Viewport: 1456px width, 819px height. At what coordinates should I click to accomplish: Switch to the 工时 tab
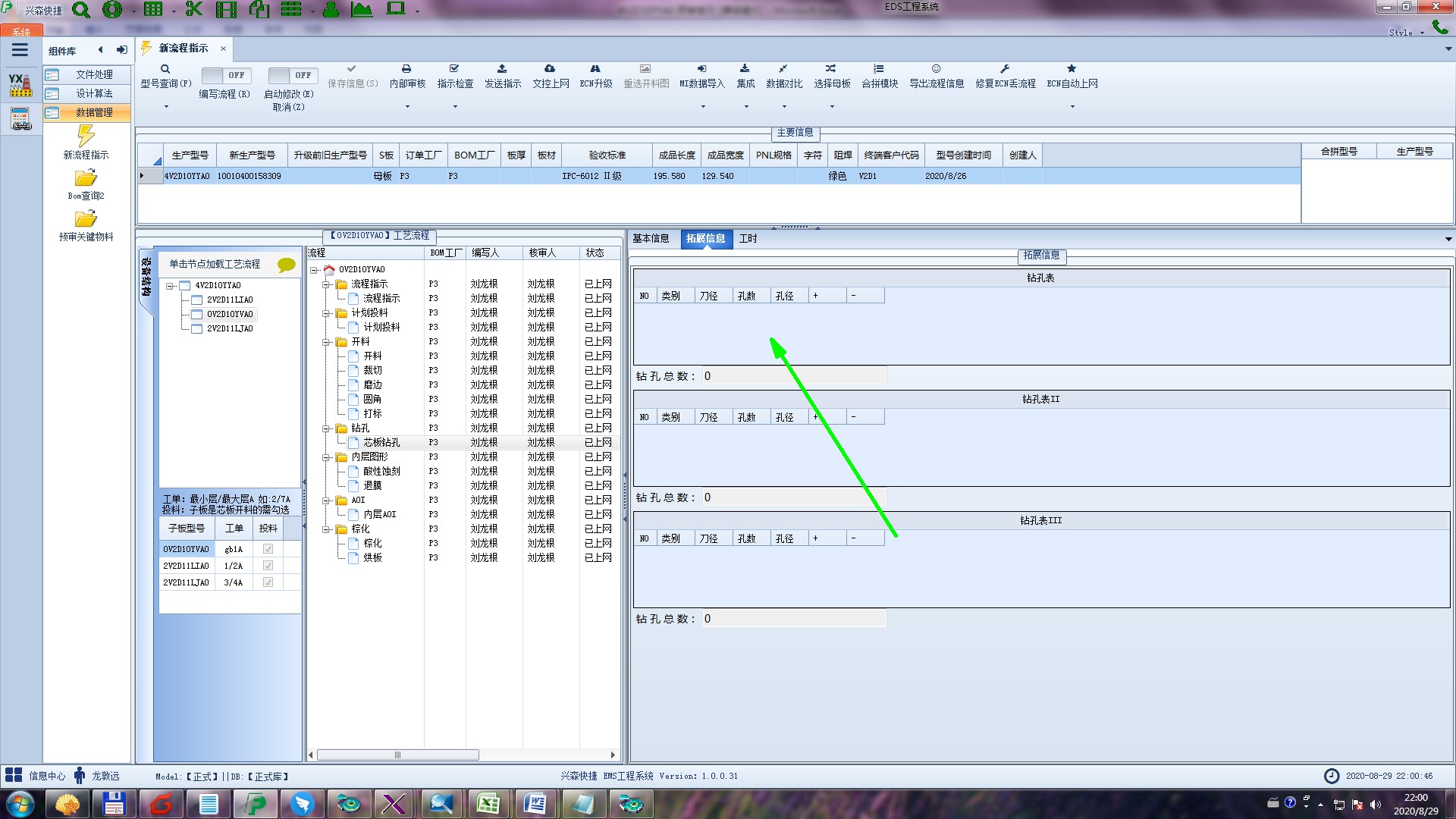(x=748, y=239)
